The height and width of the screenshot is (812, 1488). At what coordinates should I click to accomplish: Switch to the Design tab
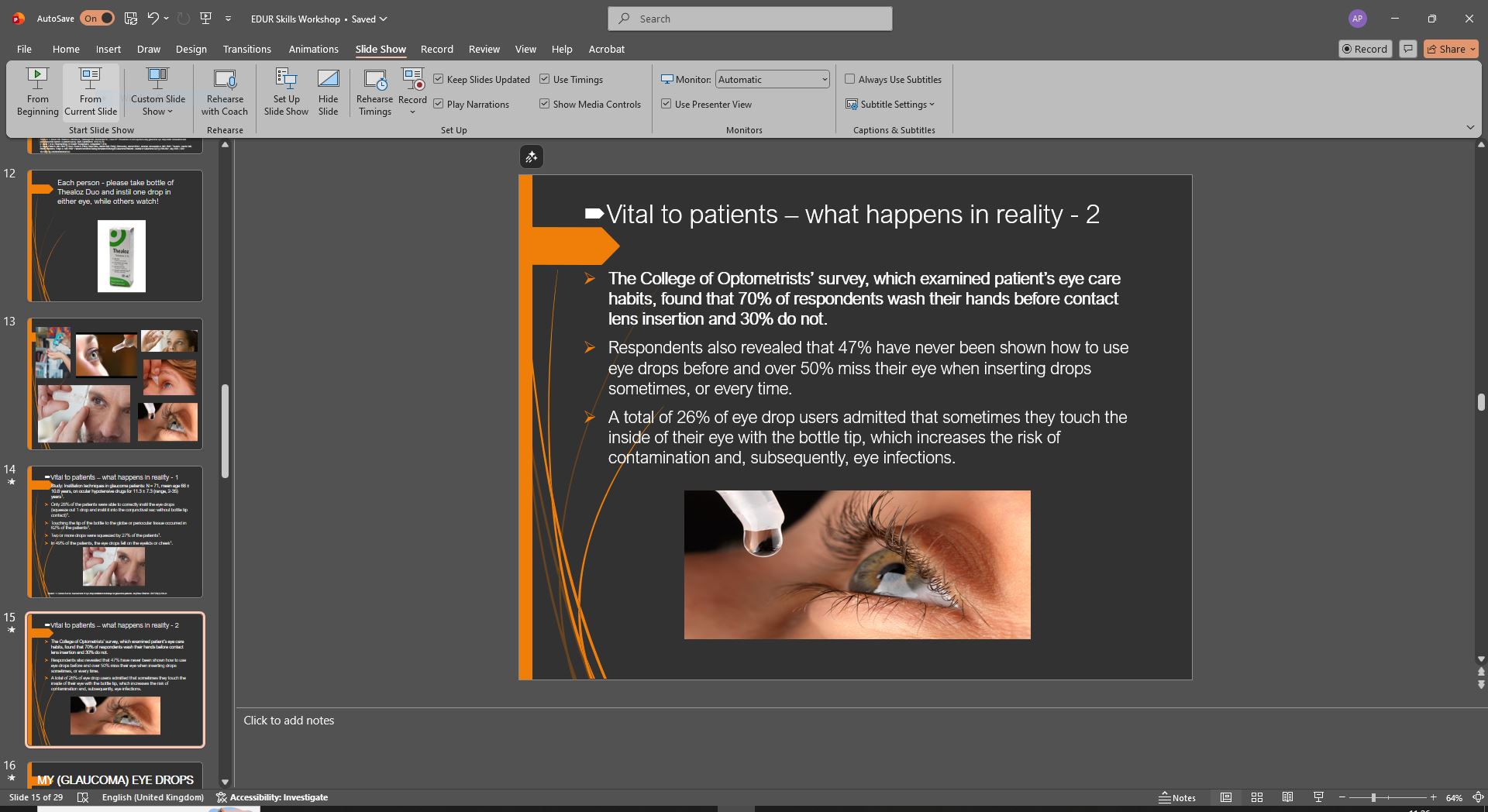(x=191, y=49)
